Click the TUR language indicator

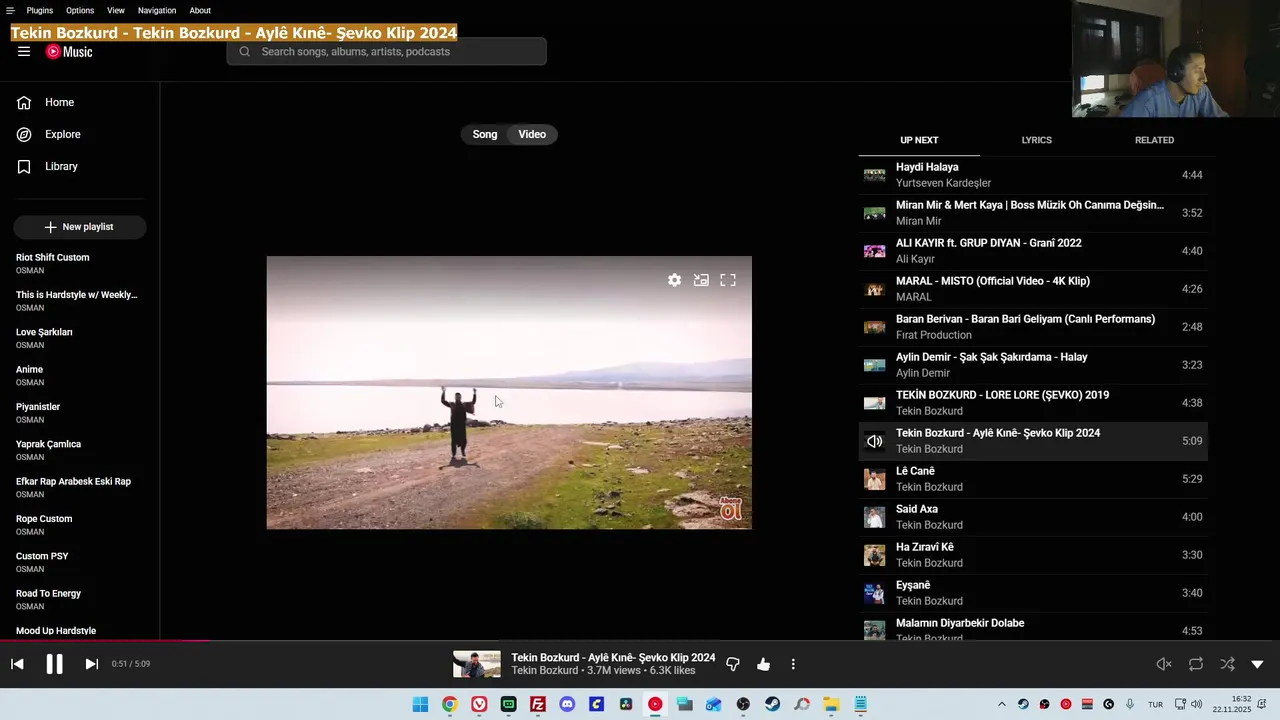tap(1155, 704)
